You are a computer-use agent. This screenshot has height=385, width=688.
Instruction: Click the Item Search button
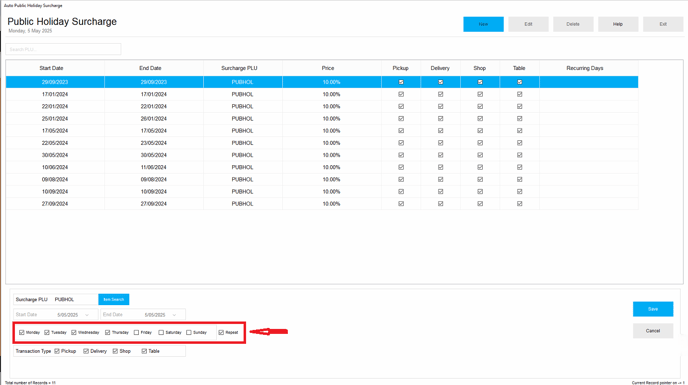point(114,299)
